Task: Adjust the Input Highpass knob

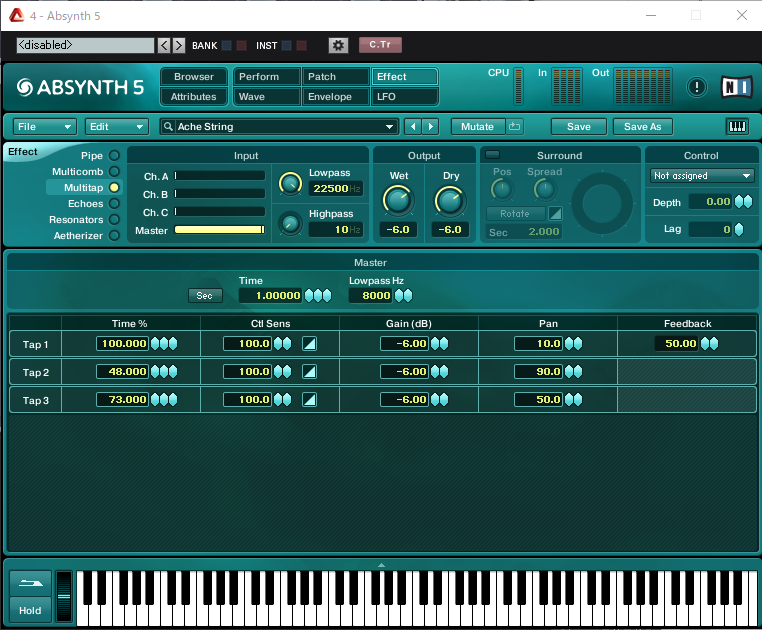Action: (290, 224)
